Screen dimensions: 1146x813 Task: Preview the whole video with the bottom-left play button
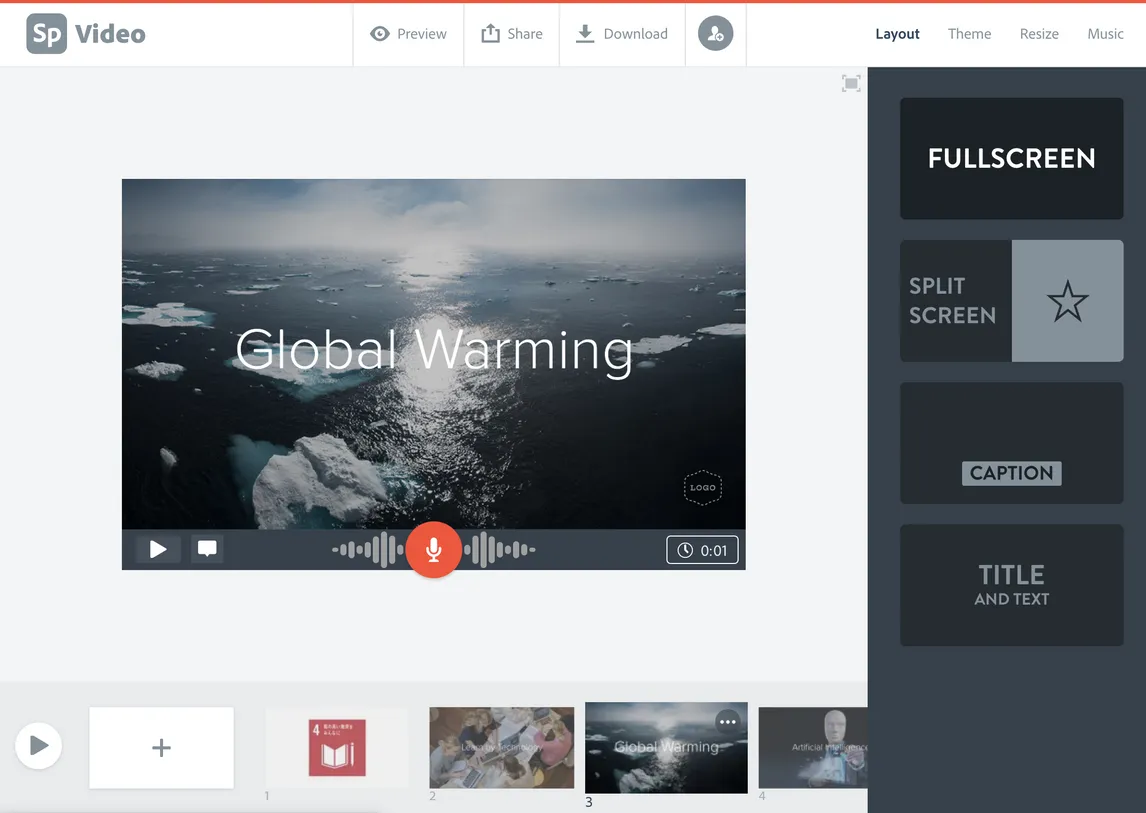38,745
